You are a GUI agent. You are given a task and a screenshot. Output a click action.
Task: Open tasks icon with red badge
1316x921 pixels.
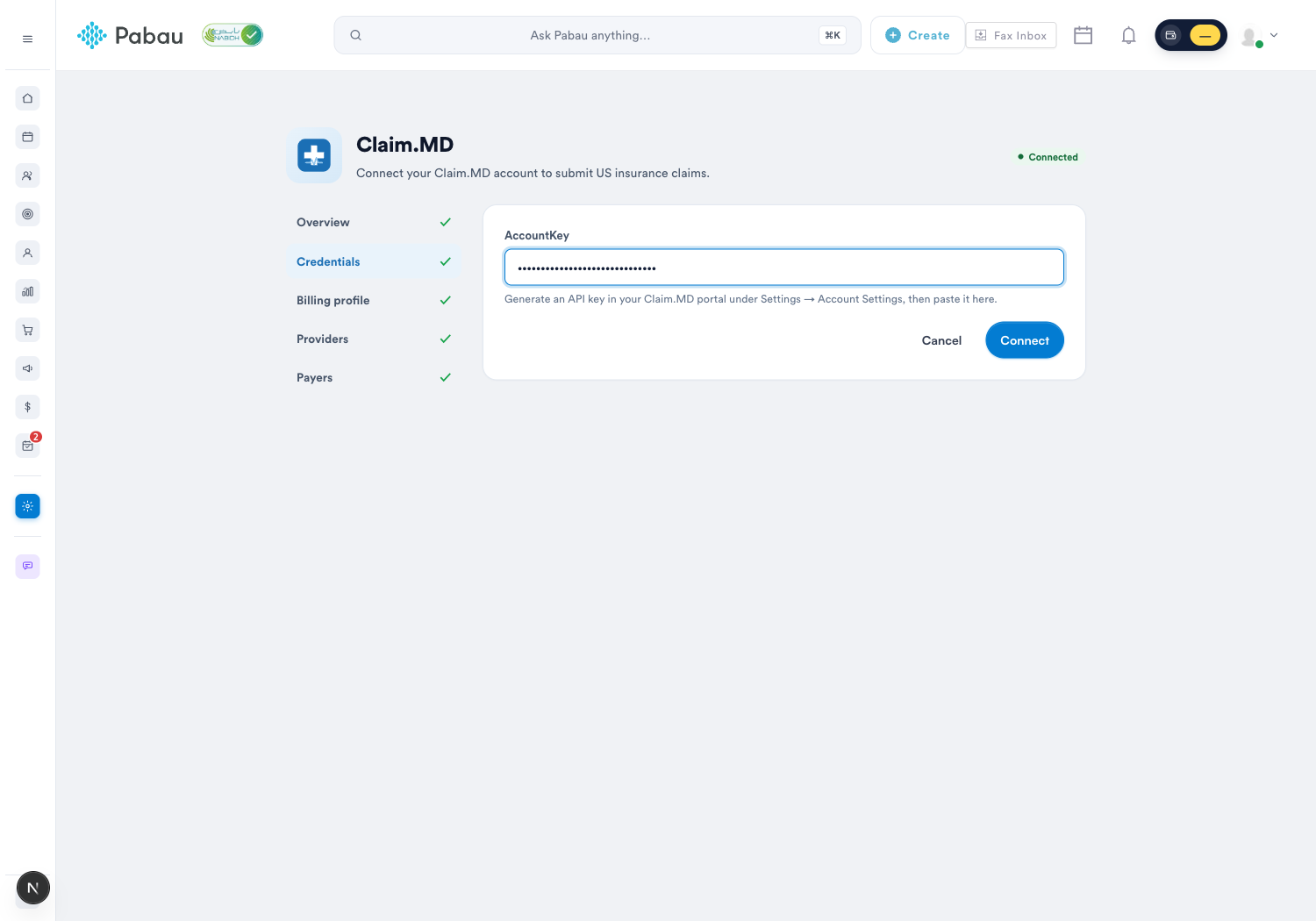[x=28, y=446]
